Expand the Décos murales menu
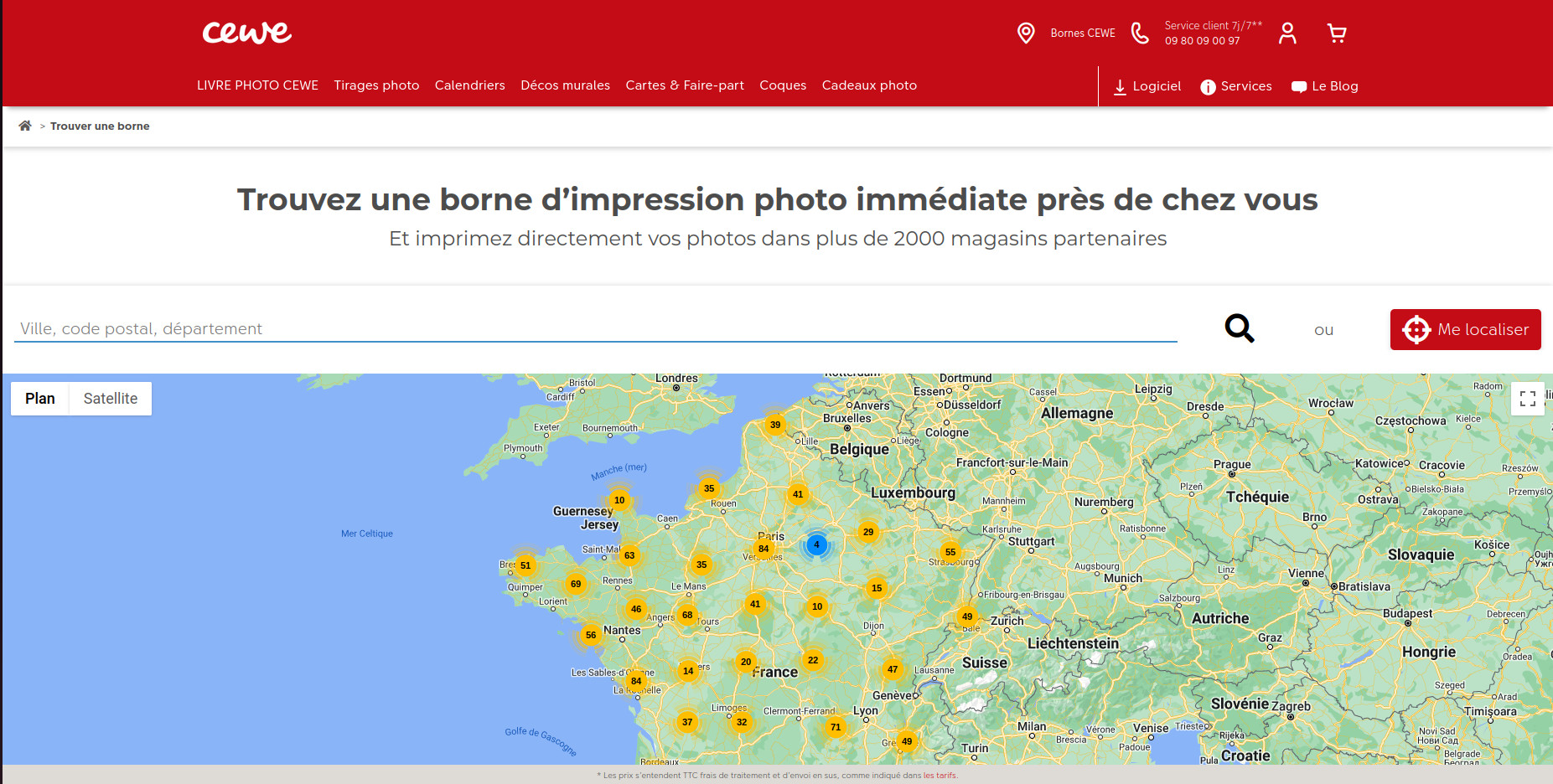 [x=565, y=85]
